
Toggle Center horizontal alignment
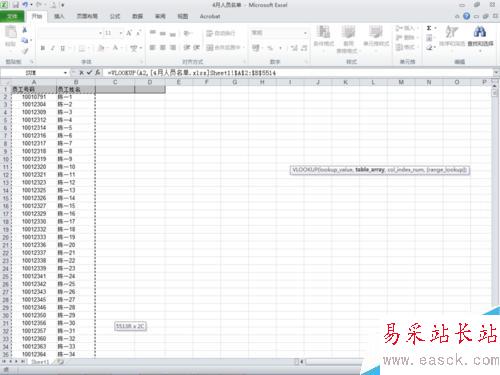click(163, 48)
